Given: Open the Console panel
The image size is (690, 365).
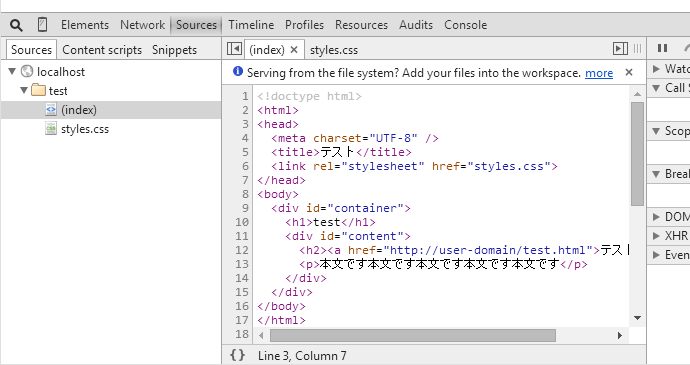Looking at the screenshot, I should [x=466, y=25].
